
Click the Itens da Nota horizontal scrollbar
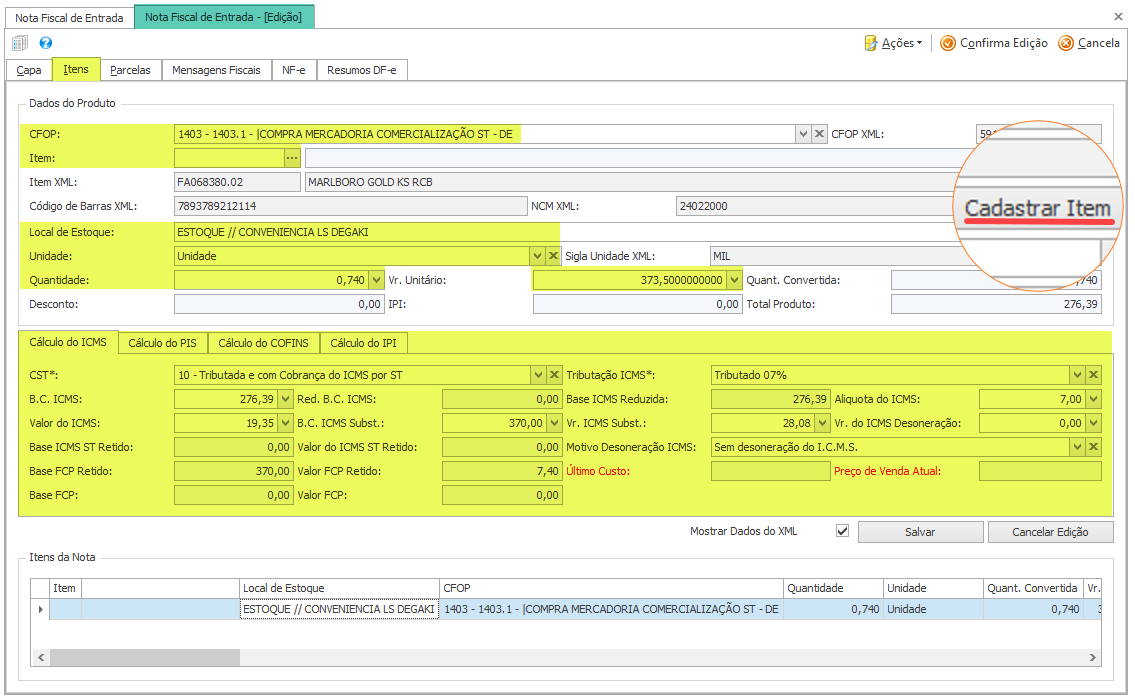coord(145,657)
